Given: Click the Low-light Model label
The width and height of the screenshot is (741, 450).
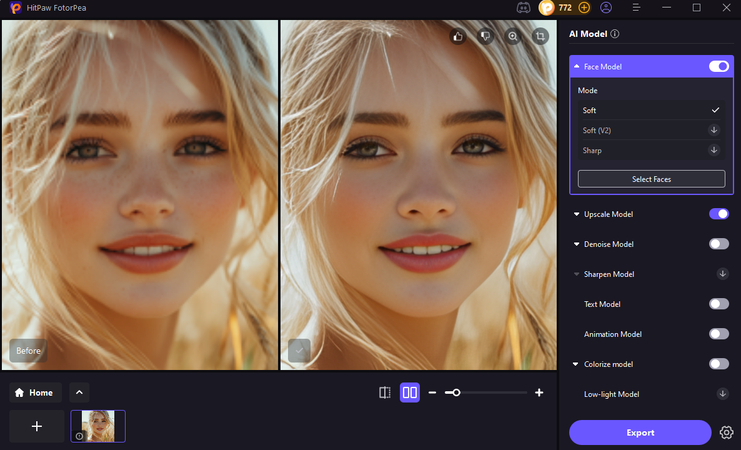Looking at the screenshot, I should [x=611, y=394].
